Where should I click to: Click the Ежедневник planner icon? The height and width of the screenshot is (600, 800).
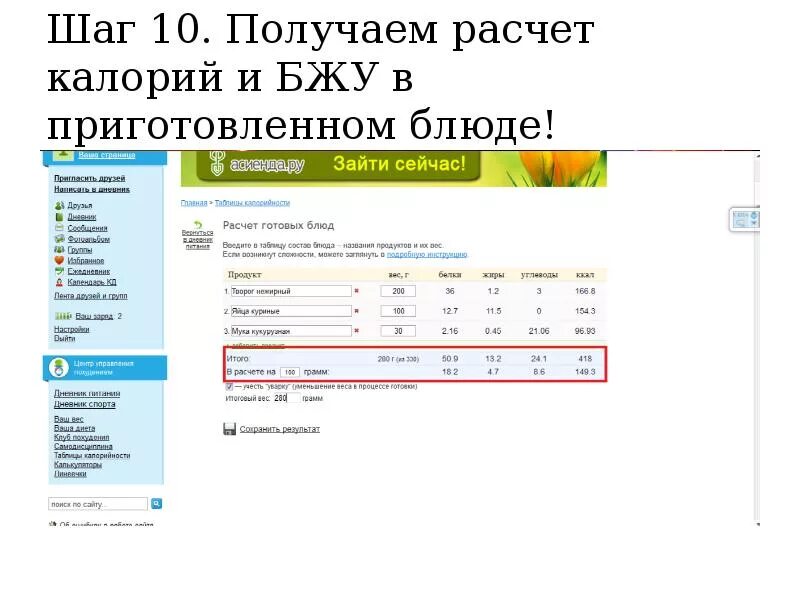tap(59, 271)
